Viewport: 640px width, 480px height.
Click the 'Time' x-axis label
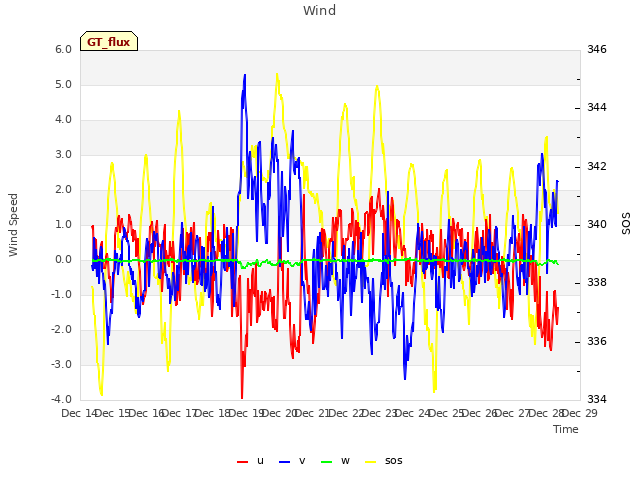click(x=566, y=429)
